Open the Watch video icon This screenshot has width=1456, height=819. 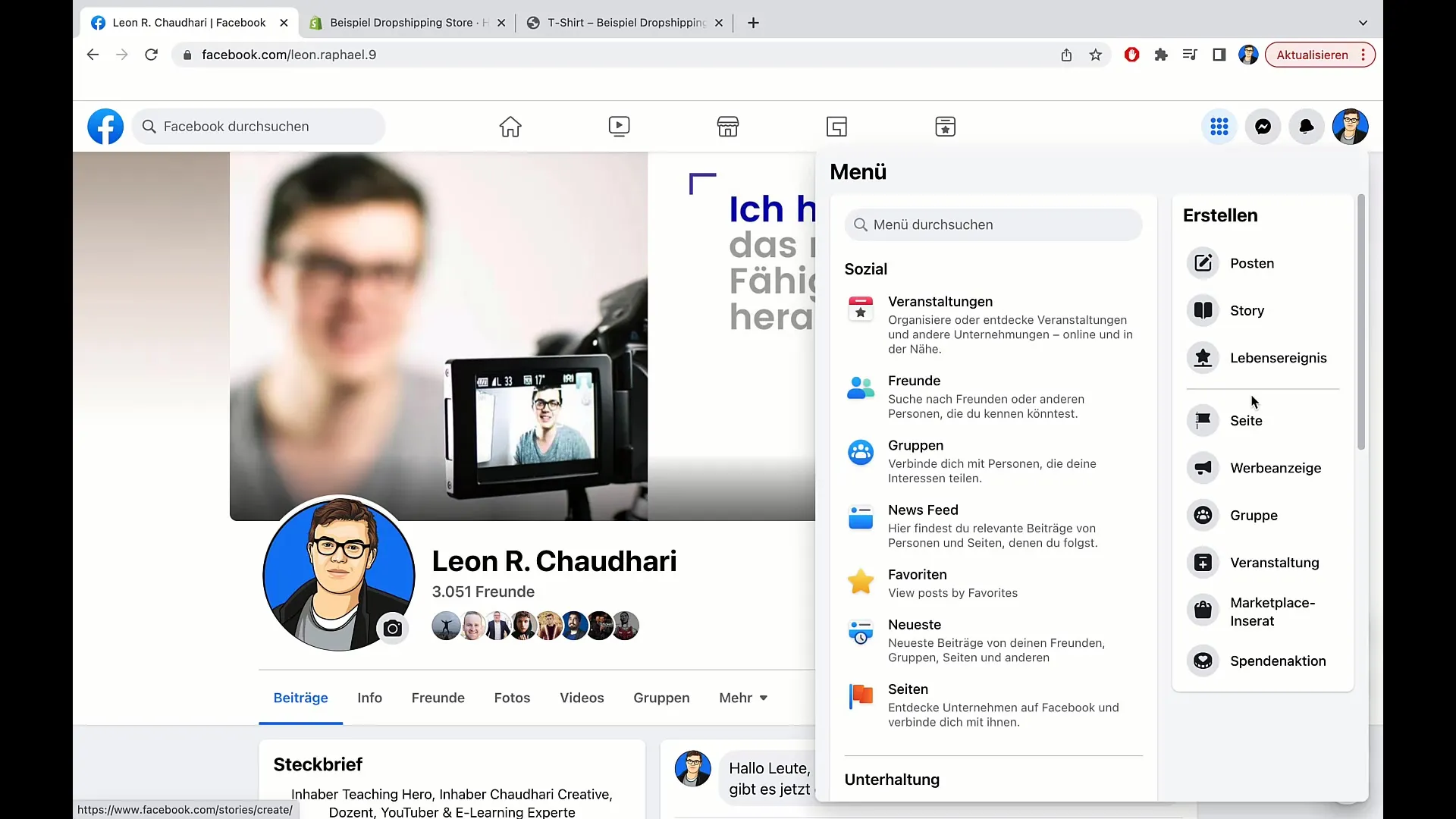coord(619,127)
